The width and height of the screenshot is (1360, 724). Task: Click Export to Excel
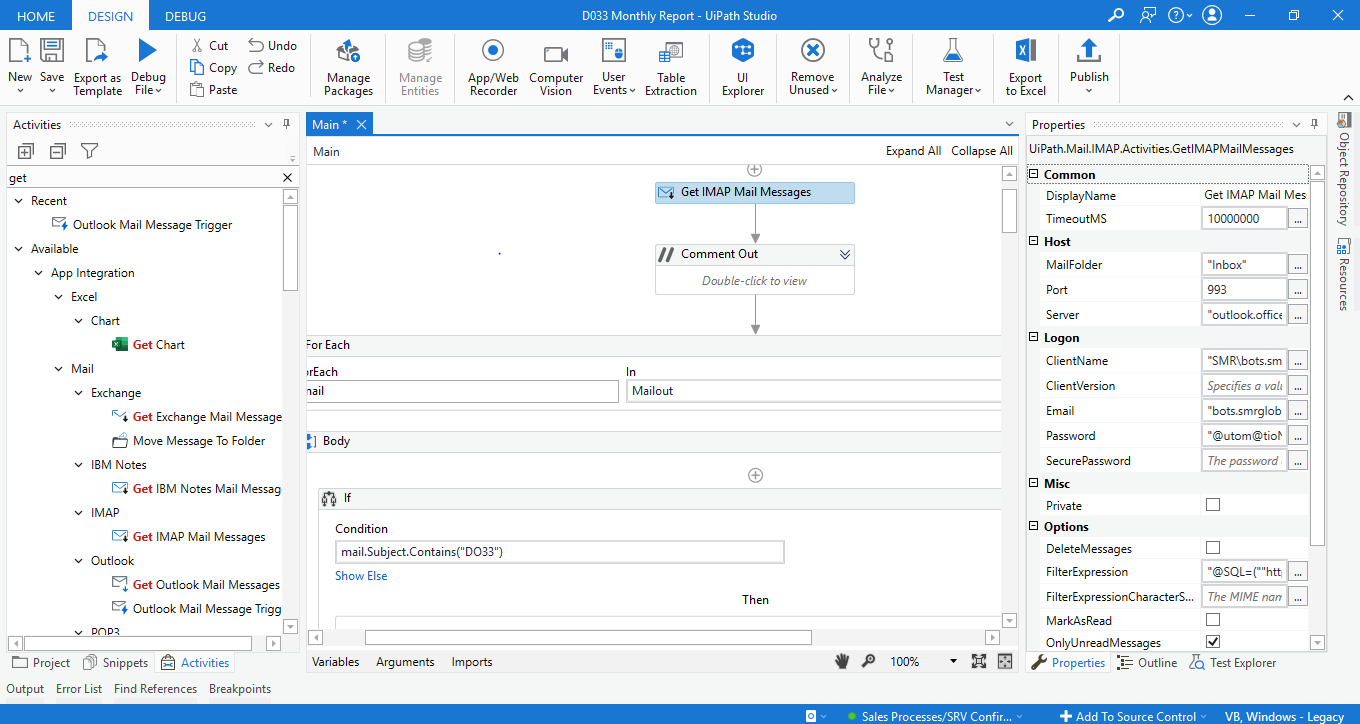point(1025,67)
